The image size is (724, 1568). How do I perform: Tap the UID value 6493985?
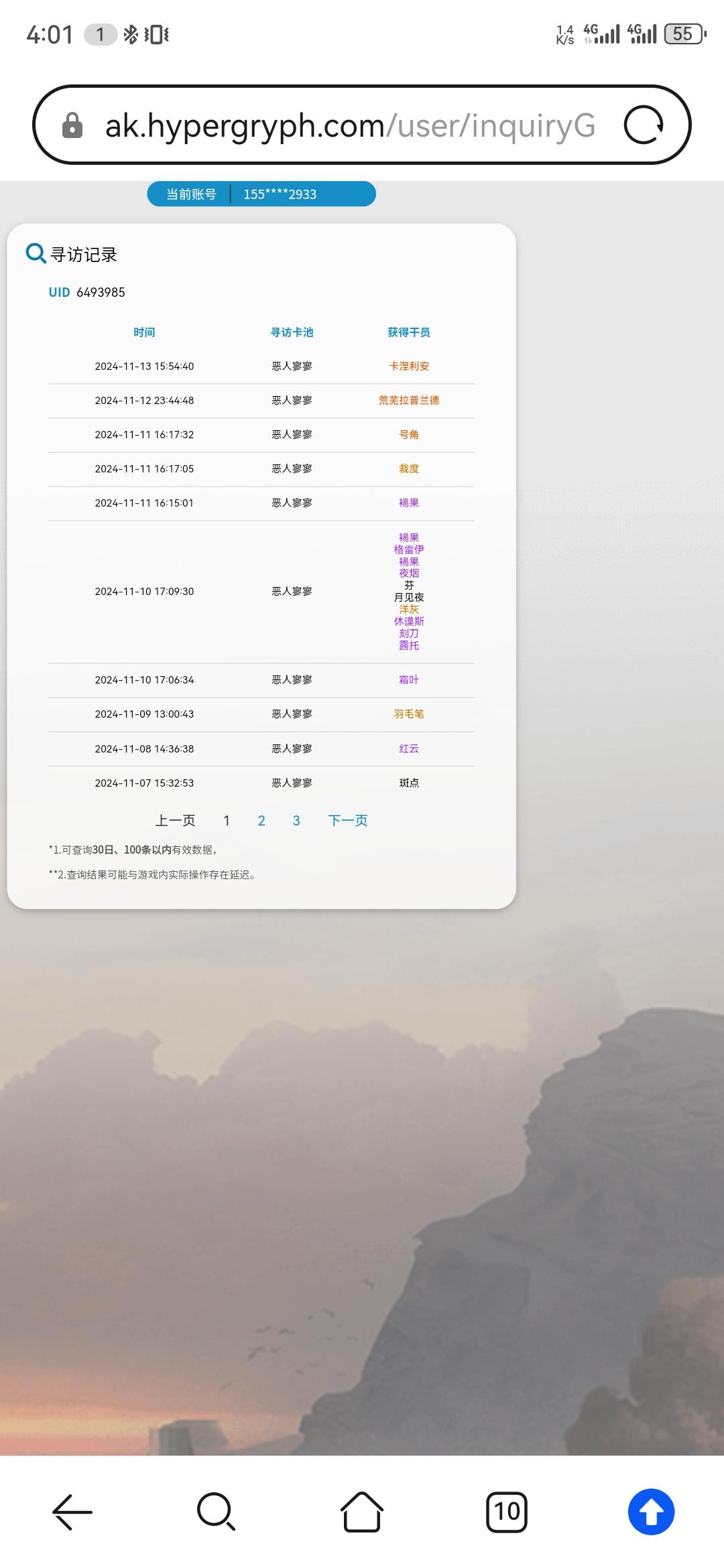click(x=101, y=292)
